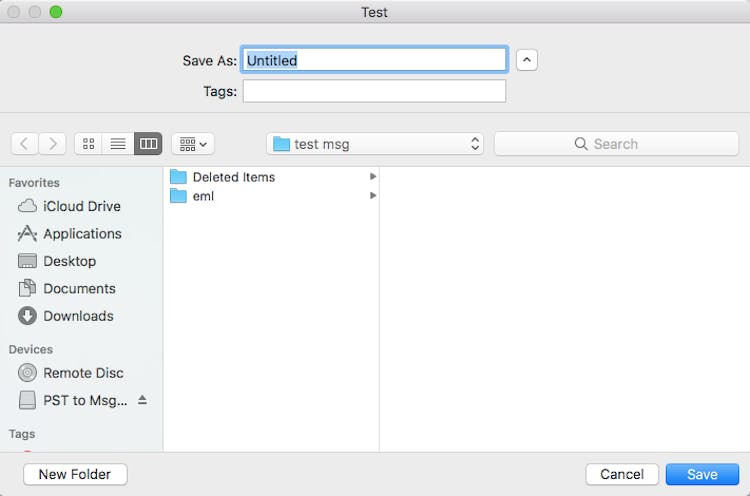
Task: Click the Tags input field
Action: (x=374, y=91)
